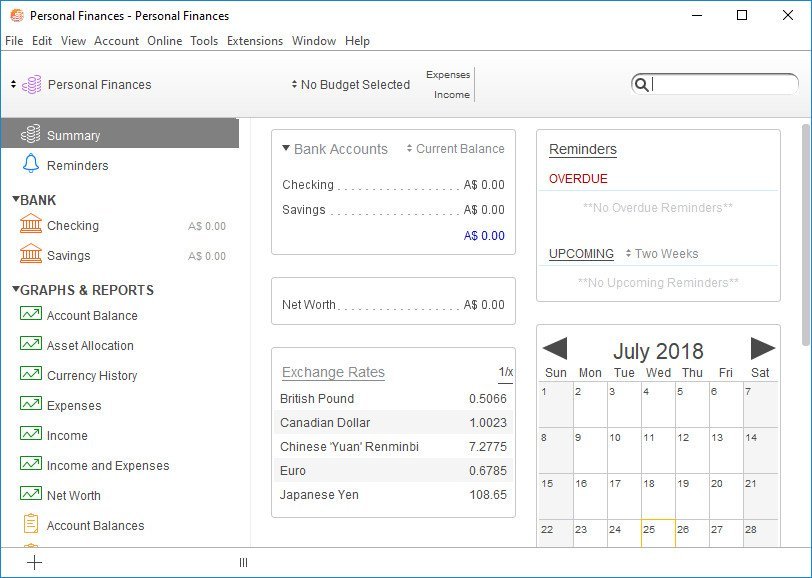Open Reminders via the bell icon
The height and width of the screenshot is (578, 812).
click(30, 165)
